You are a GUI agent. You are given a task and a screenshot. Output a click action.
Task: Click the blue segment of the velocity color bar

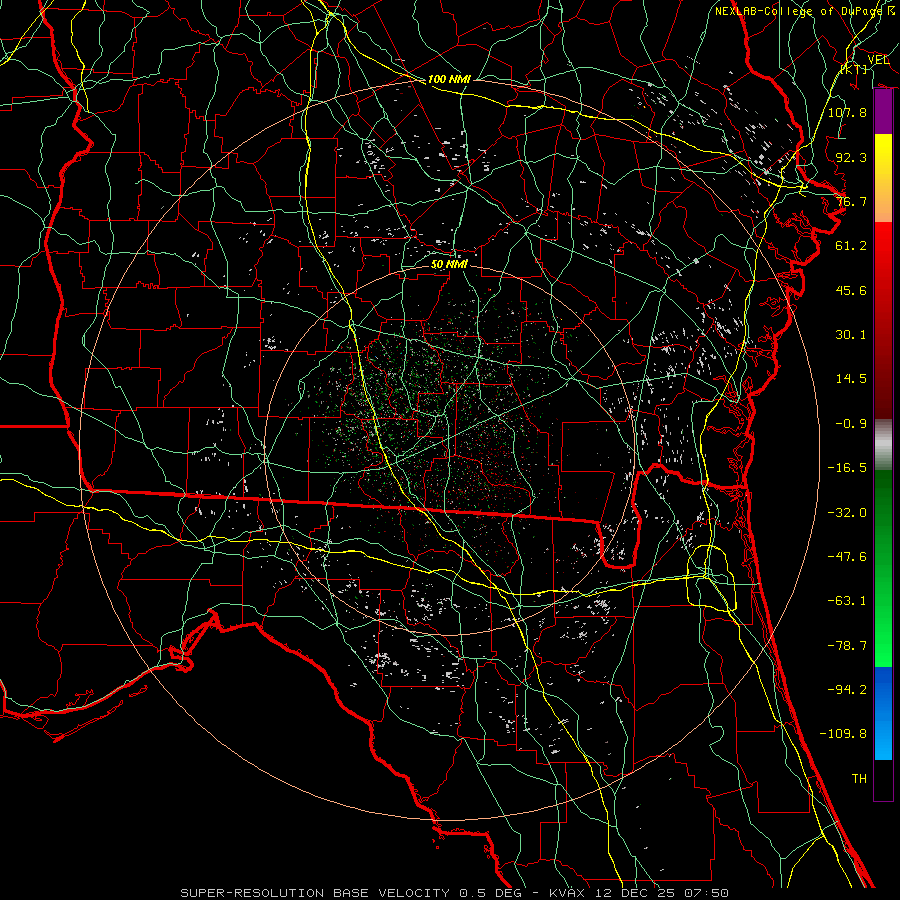(x=883, y=713)
